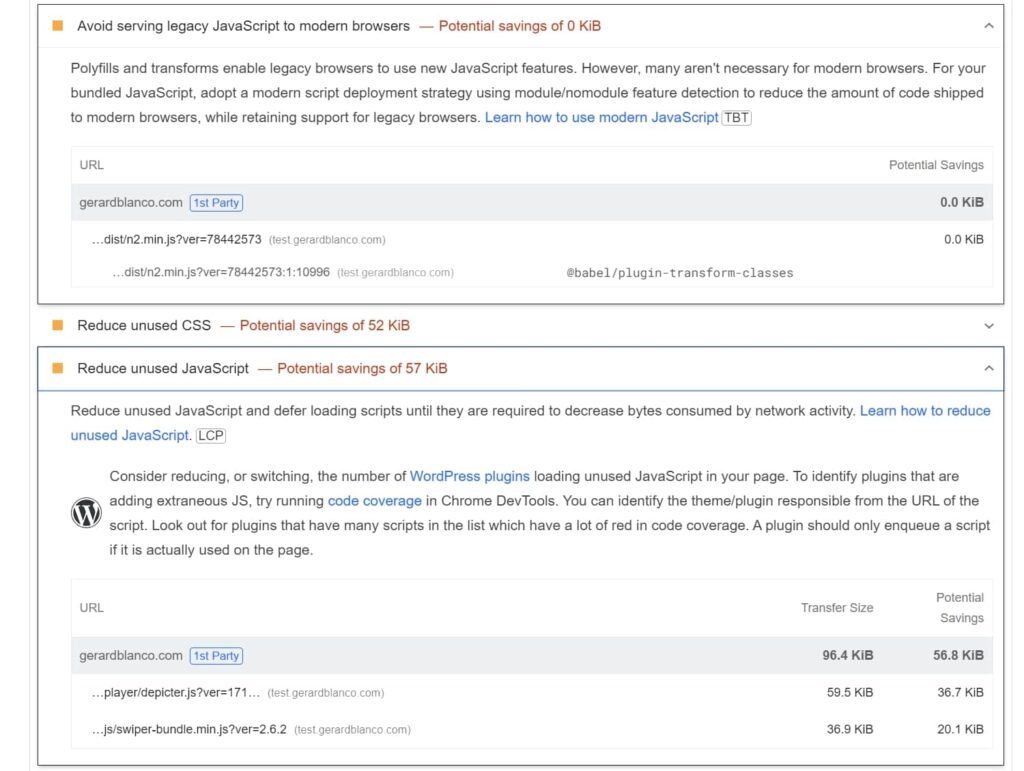The height and width of the screenshot is (771, 1024).
Task: Click the WordPress logo icon
Action: pos(87,513)
